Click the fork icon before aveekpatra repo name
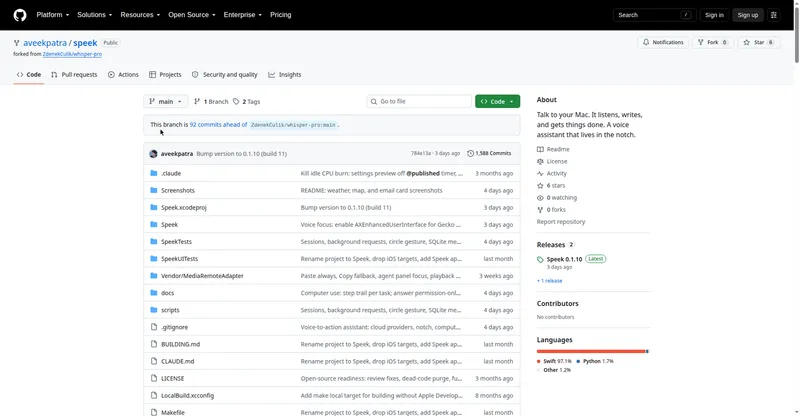This screenshot has width=800, height=416. (17, 43)
